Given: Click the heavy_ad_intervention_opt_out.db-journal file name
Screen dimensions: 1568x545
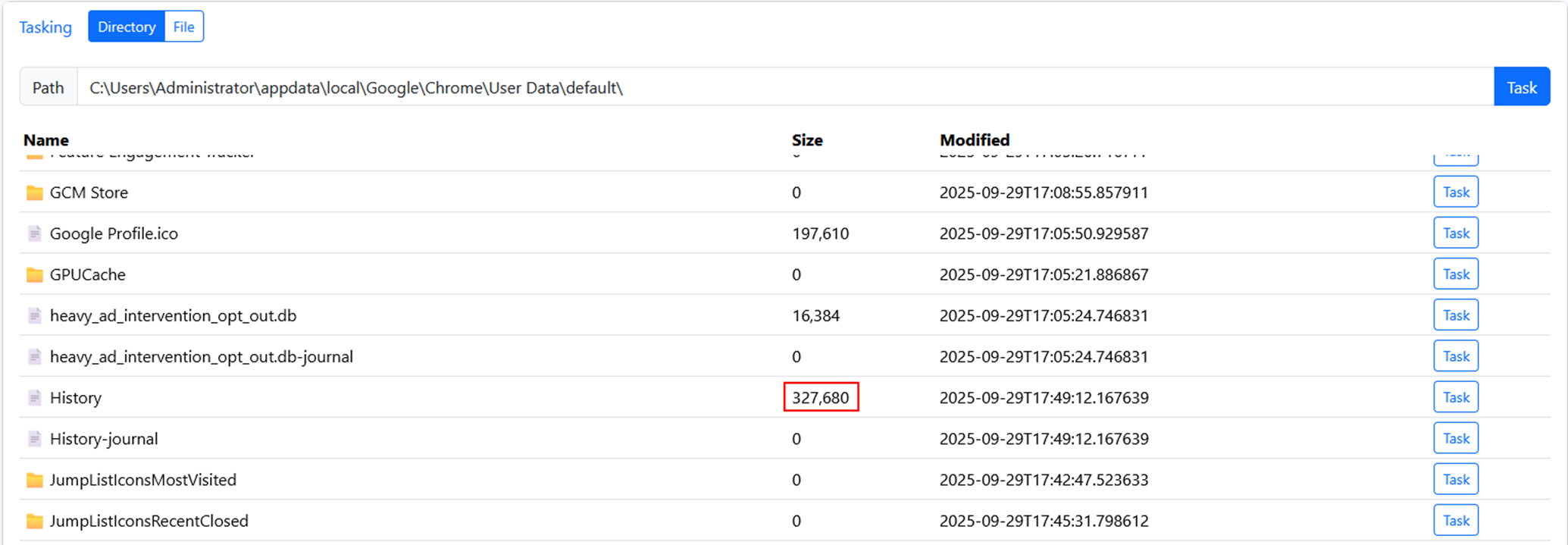Looking at the screenshot, I should 201,356.
